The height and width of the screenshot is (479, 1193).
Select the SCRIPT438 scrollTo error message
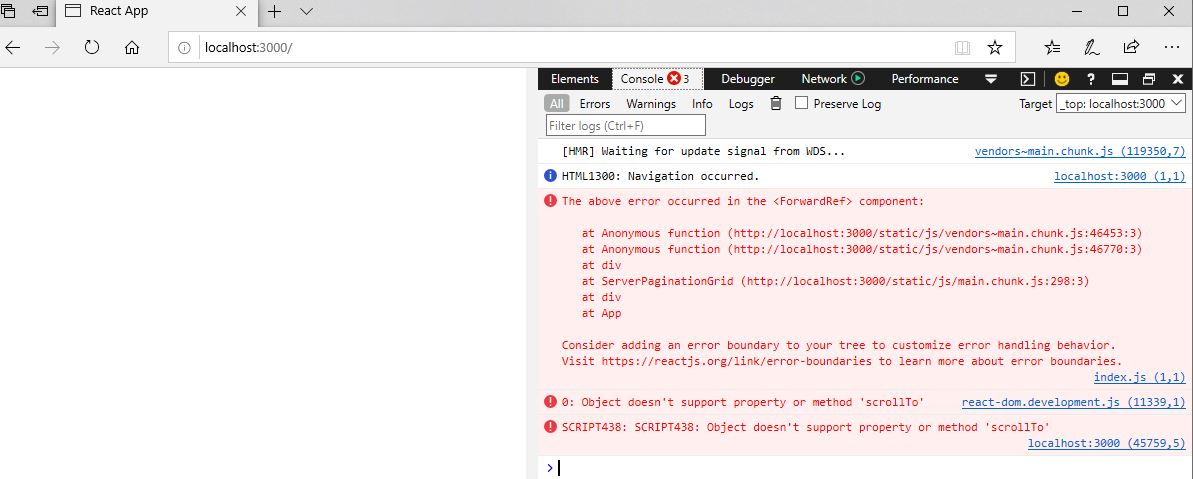coord(806,427)
